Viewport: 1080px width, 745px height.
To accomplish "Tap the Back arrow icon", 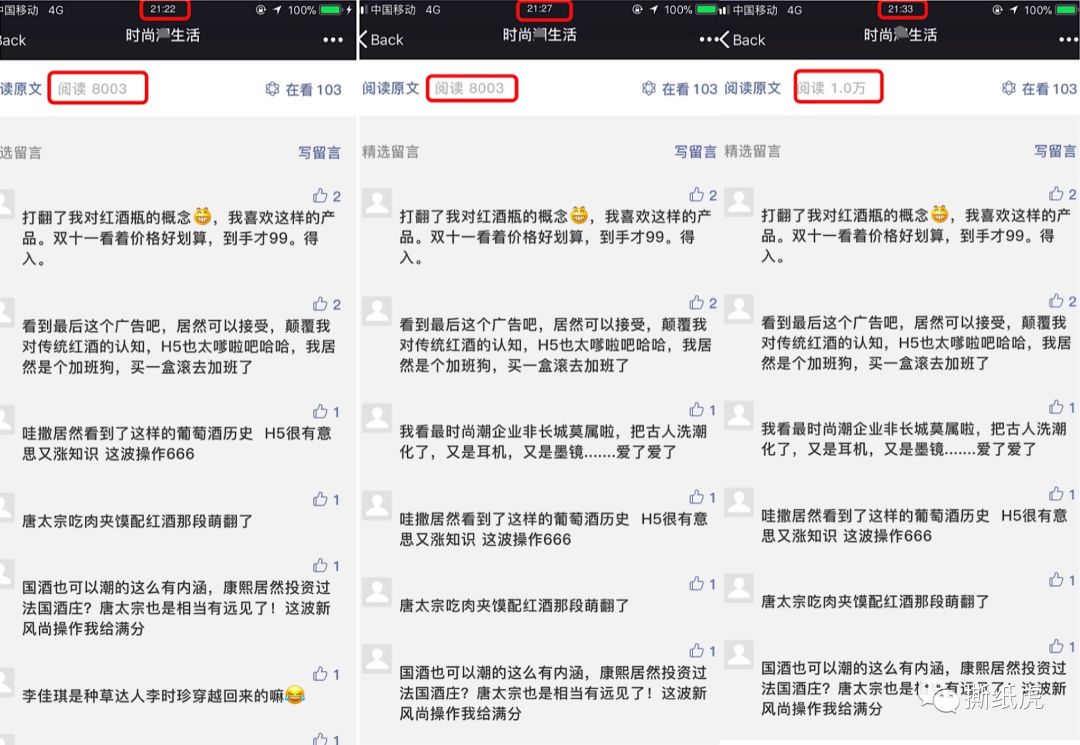I will (366, 40).
